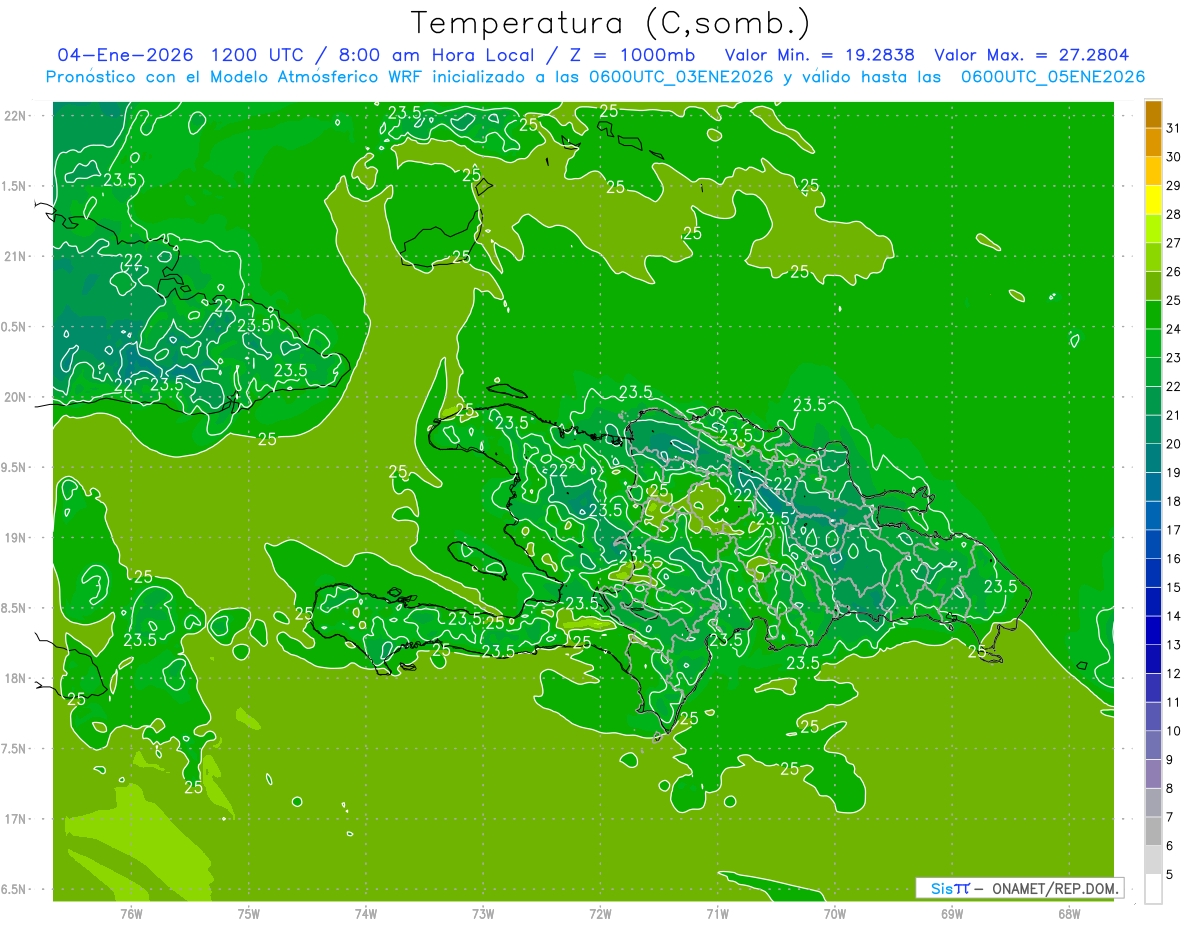Click the legend value '27'
The width and height of the screenshot is (1200, 927).
[x=1174, y=243]
